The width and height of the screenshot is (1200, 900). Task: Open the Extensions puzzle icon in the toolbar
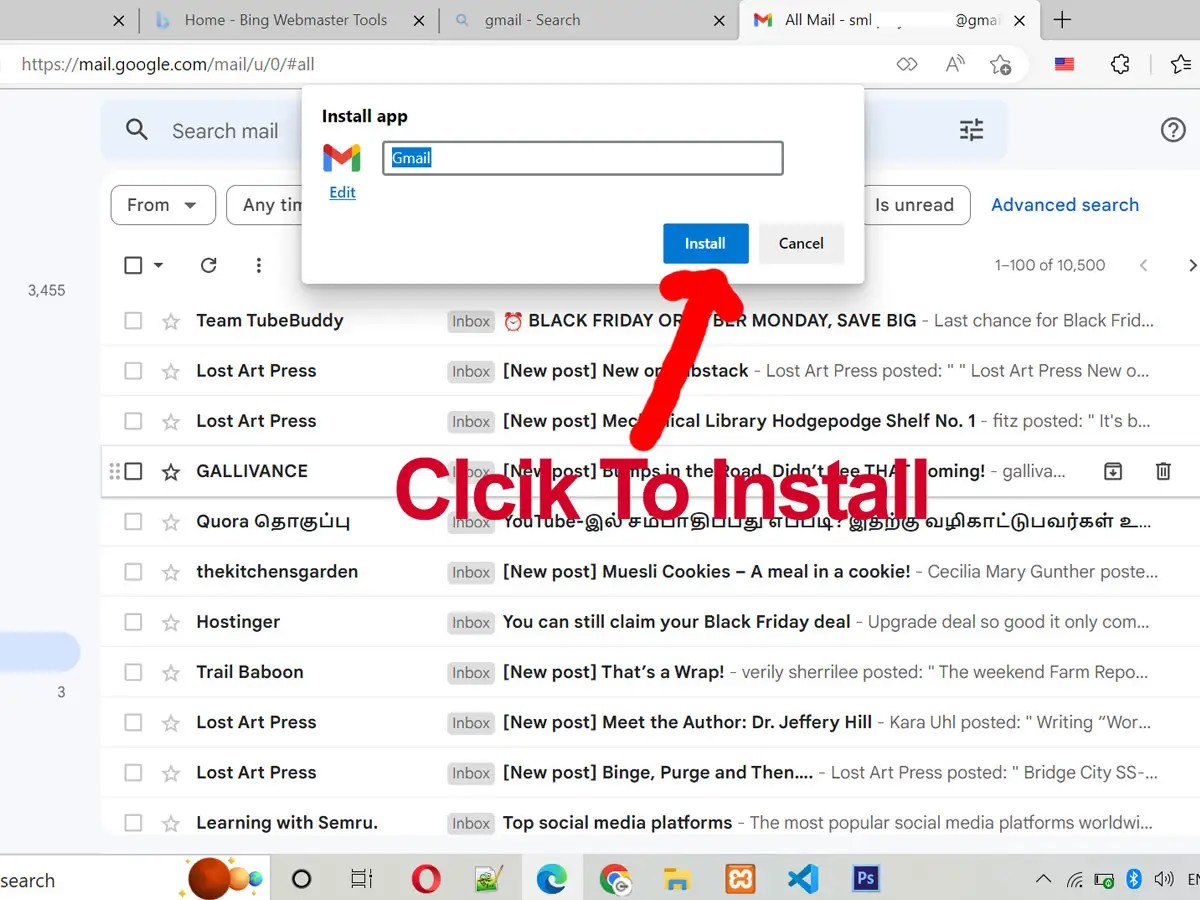point(1120,63)
